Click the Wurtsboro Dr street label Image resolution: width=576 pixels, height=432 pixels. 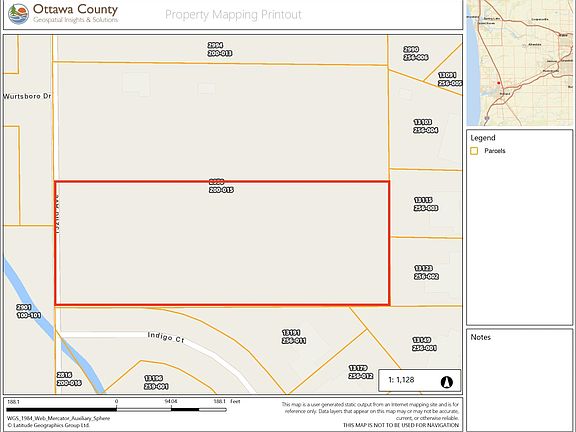pos(27,96)
